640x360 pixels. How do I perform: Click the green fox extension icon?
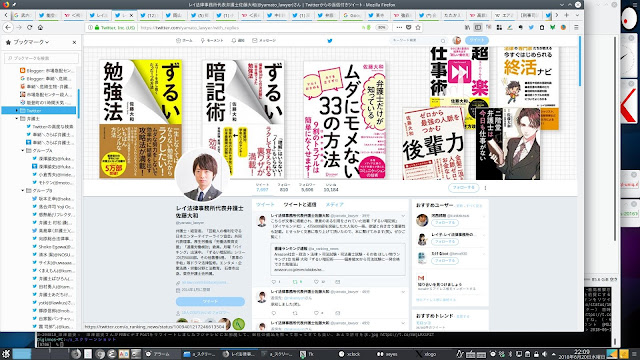[x=552, y=27]
